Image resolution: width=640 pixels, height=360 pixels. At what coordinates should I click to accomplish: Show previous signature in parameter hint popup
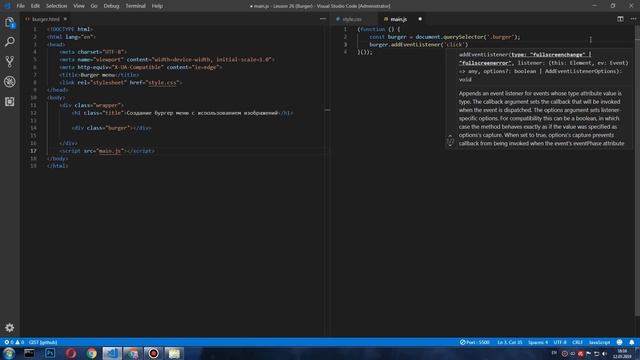pos(450,136)
